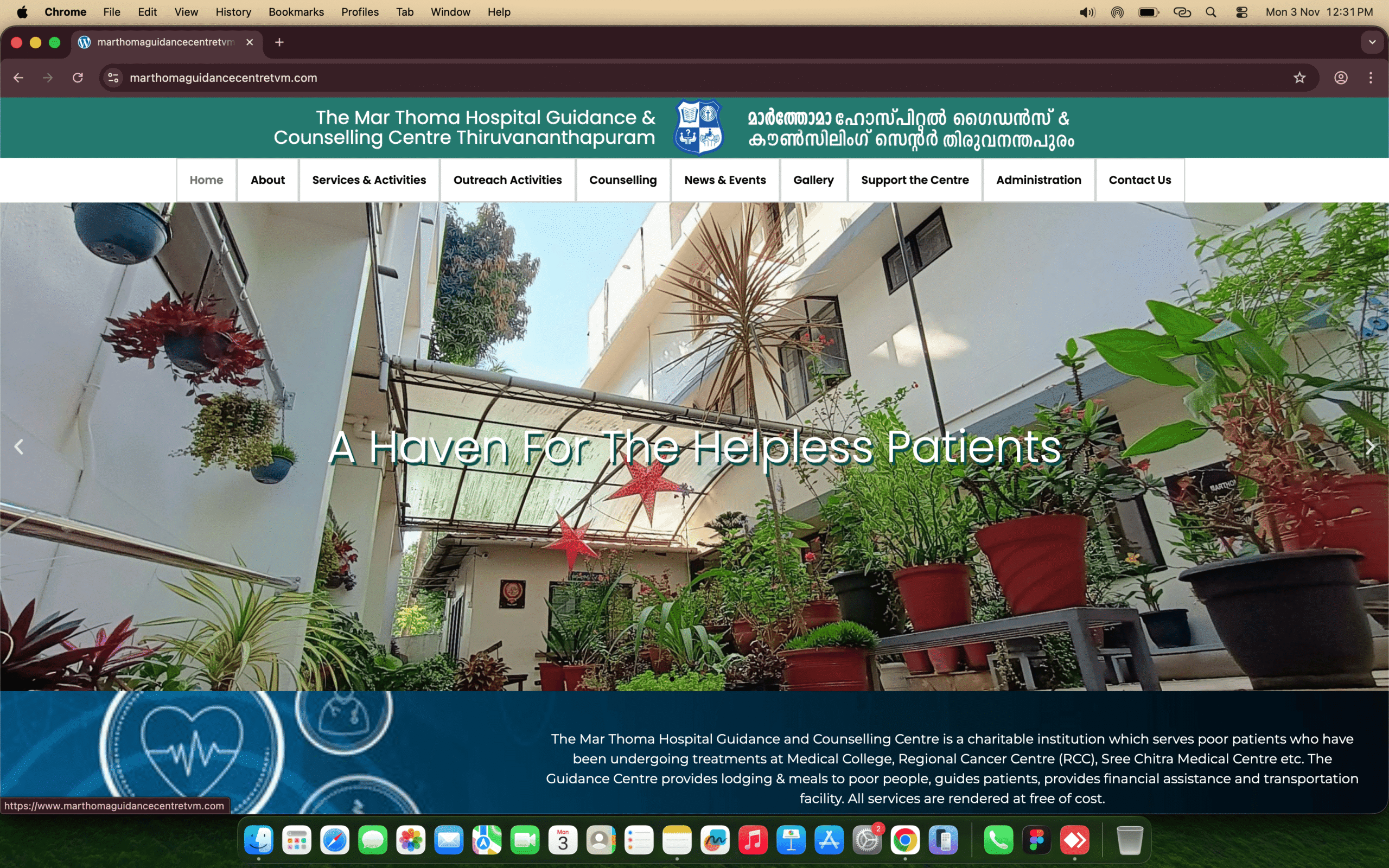Show next slide with right chevron
Screen dimensions: 1389x868
[x=1371, y=446]
